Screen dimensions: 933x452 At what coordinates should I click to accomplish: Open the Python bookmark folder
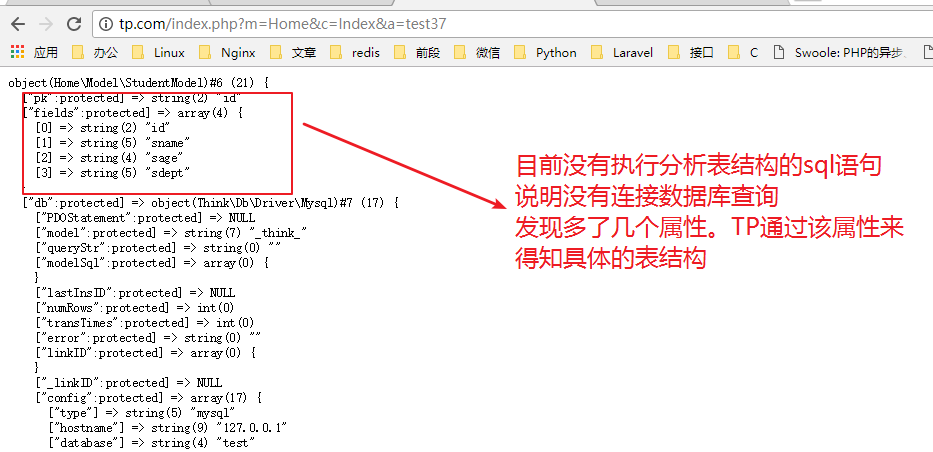pos(546,52)
